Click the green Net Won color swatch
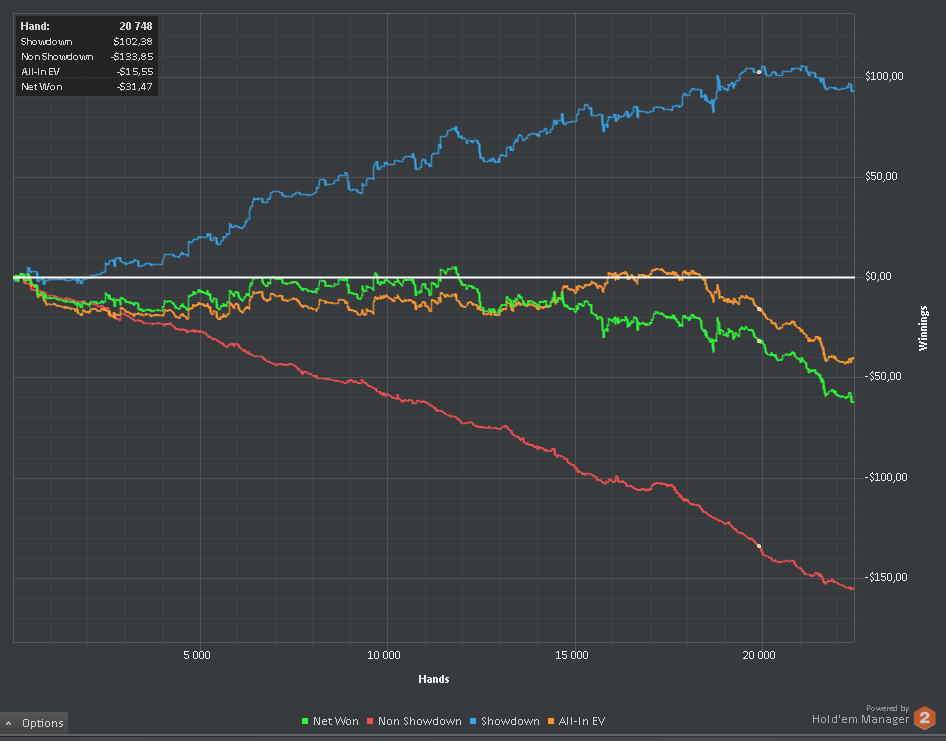946x741 pixels. coord(305,721)
